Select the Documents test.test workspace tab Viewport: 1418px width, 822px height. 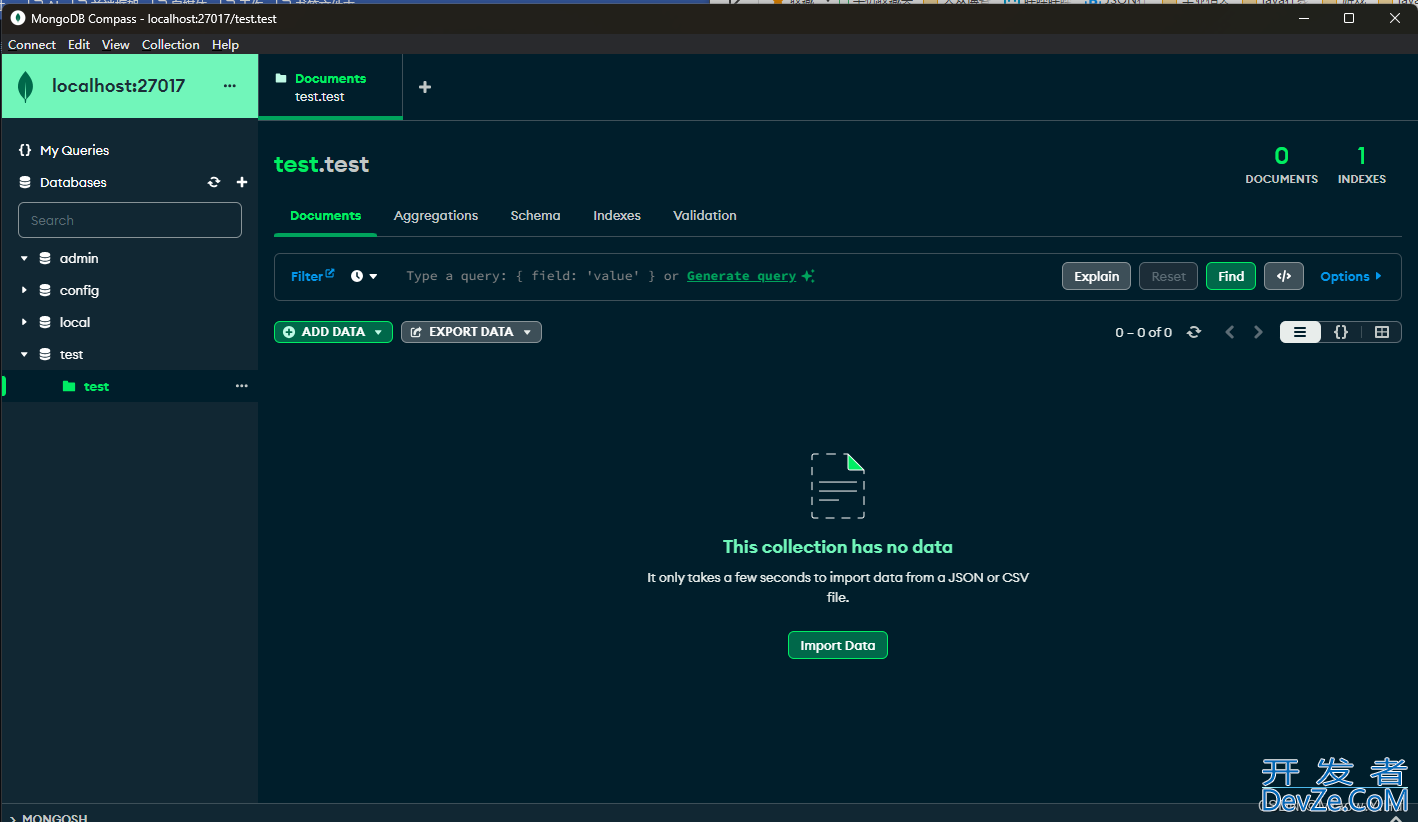pyautogui.click(x=330, y=87)
